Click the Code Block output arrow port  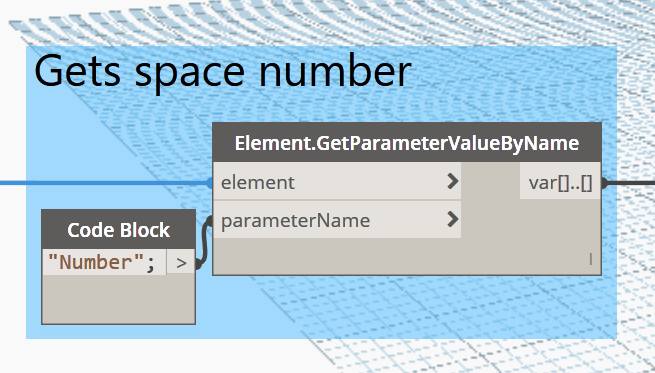(x=181, y=262)
